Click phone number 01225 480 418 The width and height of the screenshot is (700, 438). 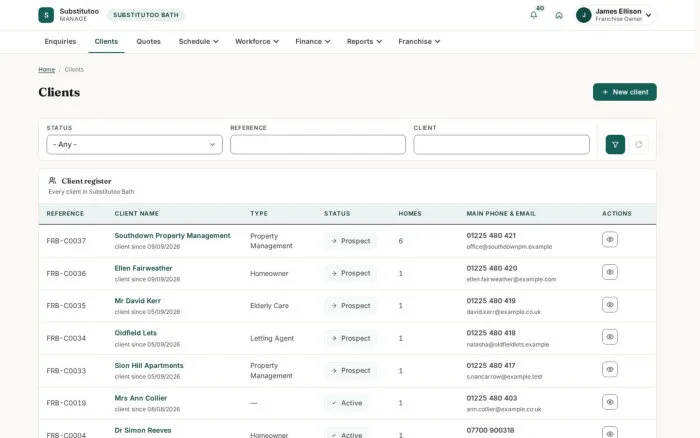point(491,333)
